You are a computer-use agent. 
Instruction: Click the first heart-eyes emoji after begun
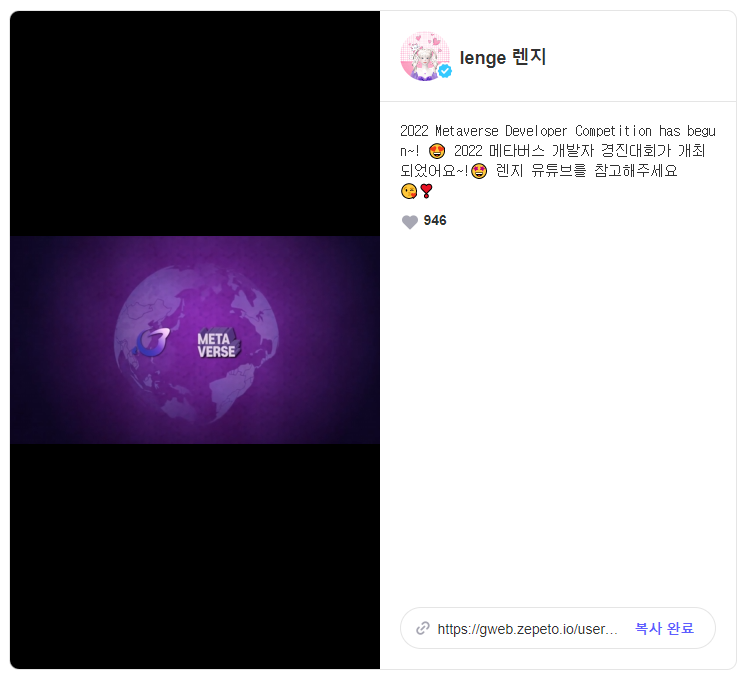click(436, 151)
